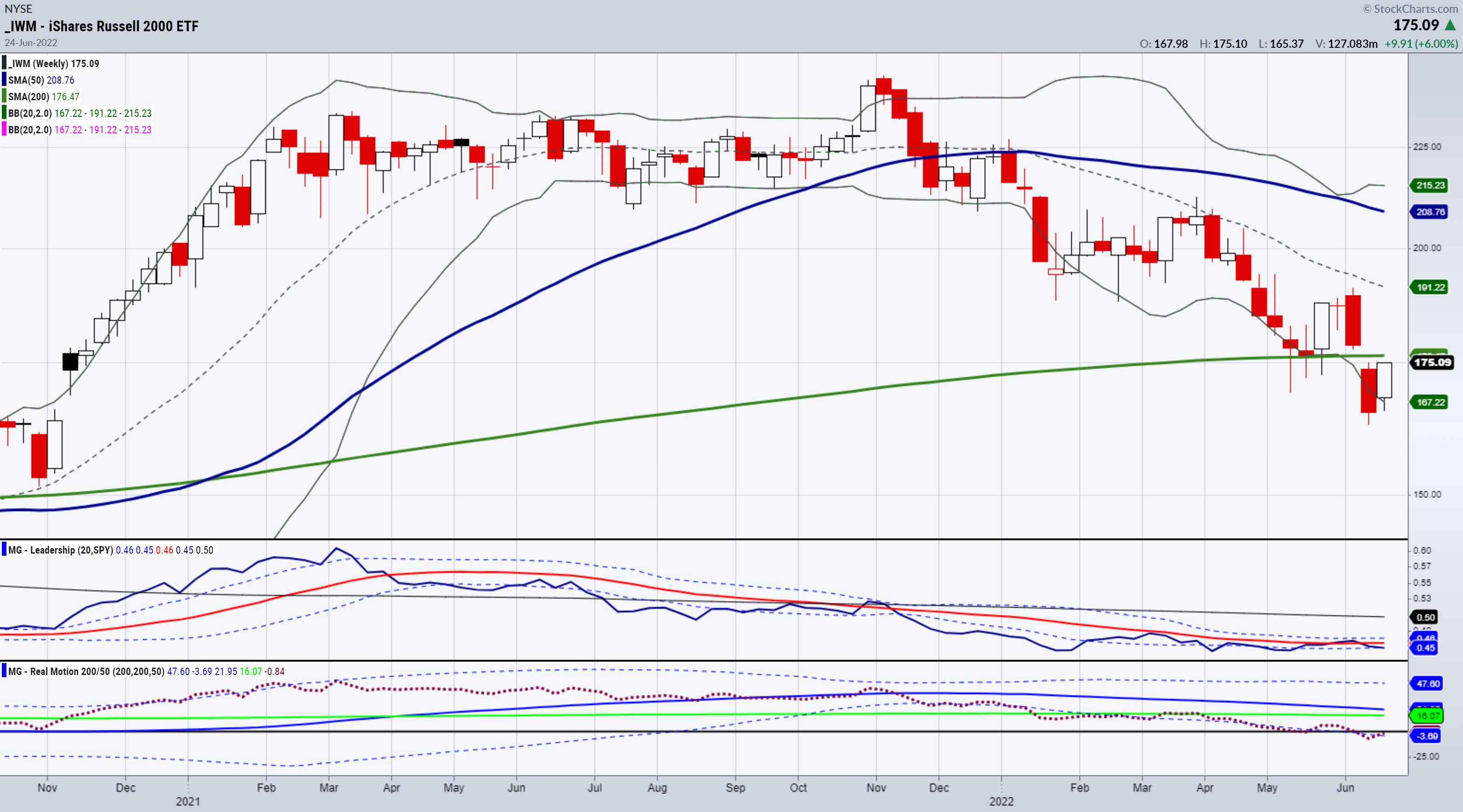Click the magenta Bollinger Band color swatch
The width and height of the screenshot is (1463, 812).
(x=4, y=129)
